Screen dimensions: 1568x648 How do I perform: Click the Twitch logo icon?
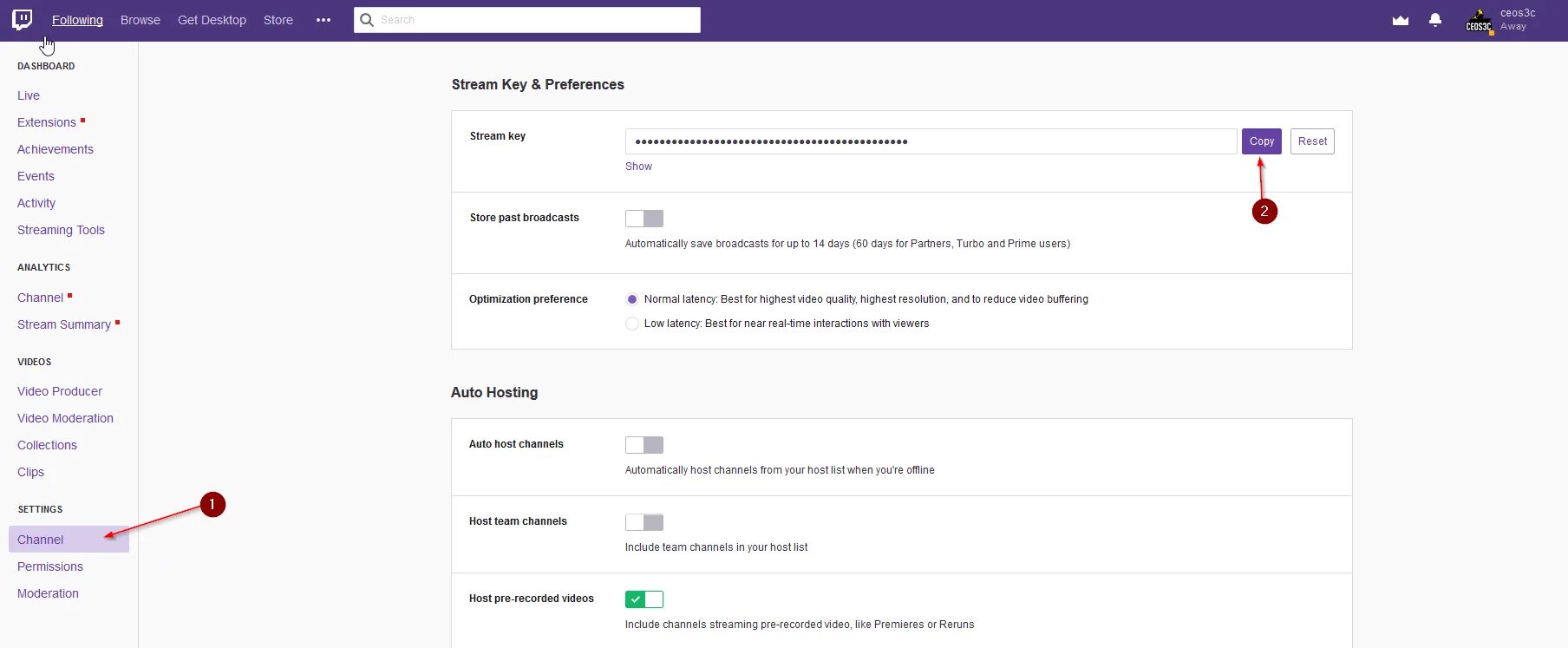(x=23, y=20)
